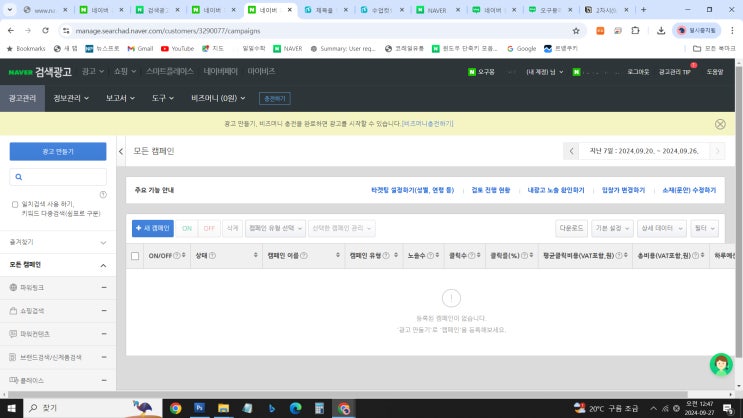
Task: Open the 보고서 menu
Action: [120, 99]
